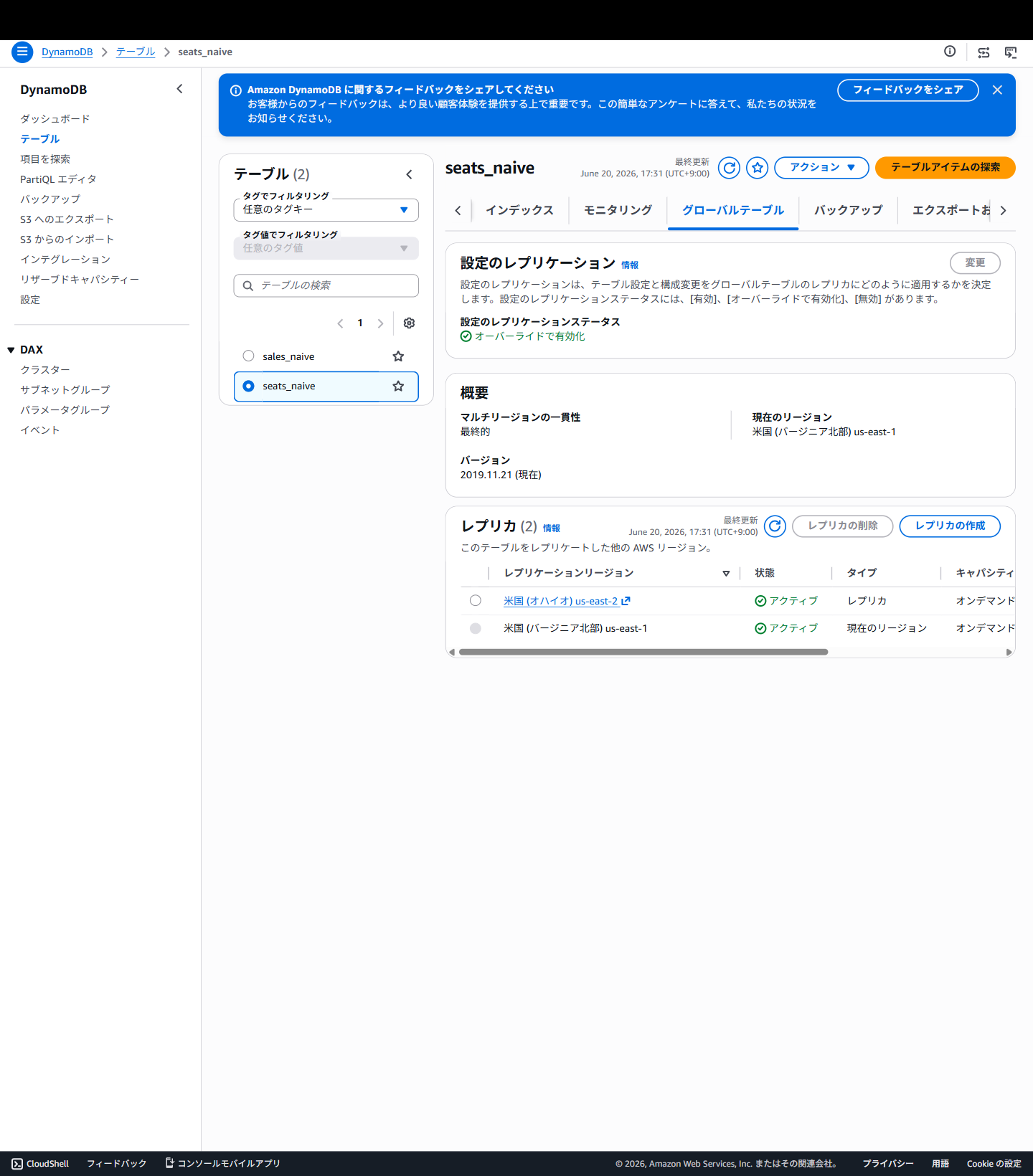1033x1176 pixels.
Task: Click the replica table horizontal scrollbar
Action: click(643, 652)
